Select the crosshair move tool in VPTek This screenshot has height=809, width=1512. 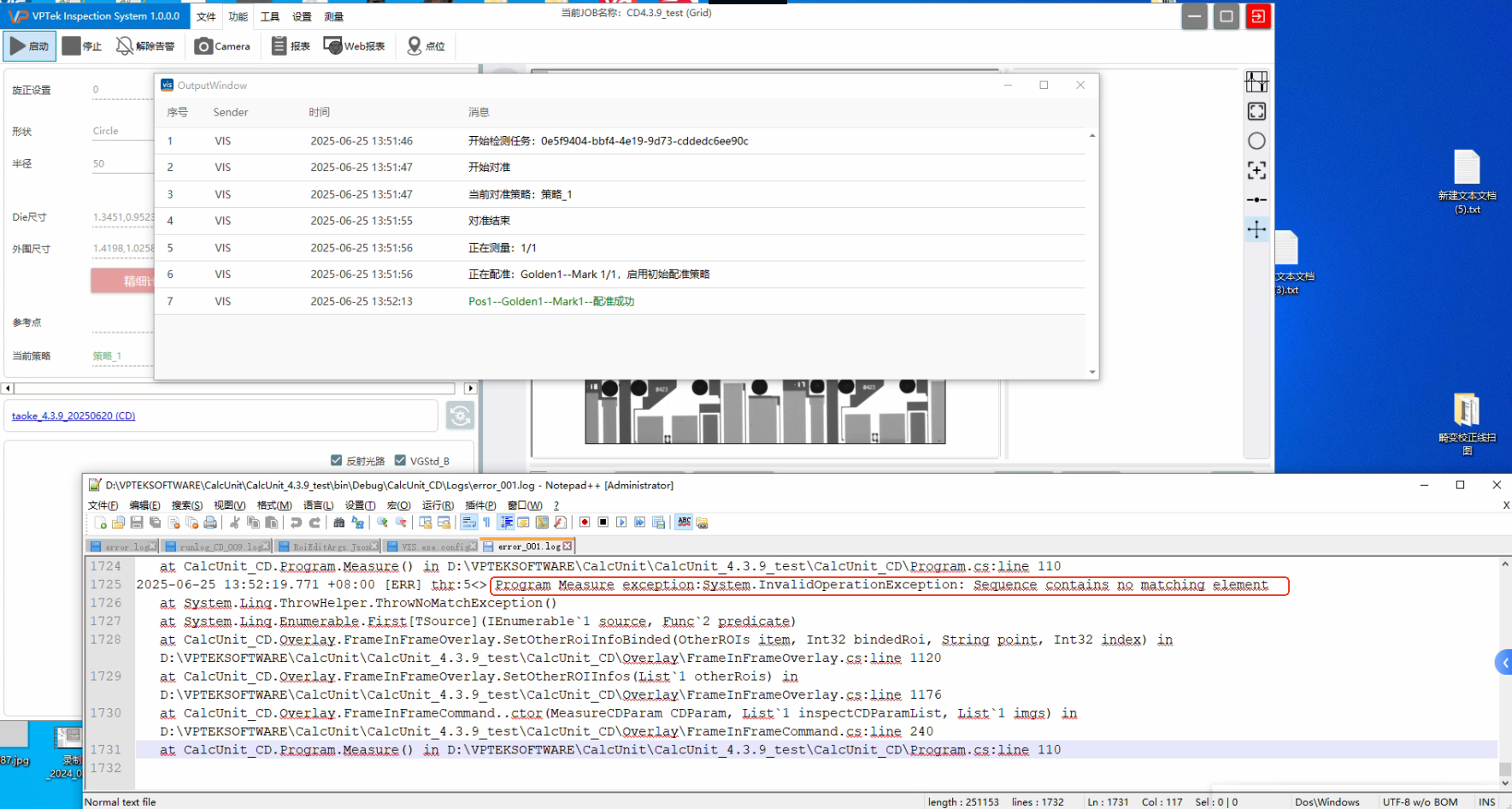tap(1256, 229)
